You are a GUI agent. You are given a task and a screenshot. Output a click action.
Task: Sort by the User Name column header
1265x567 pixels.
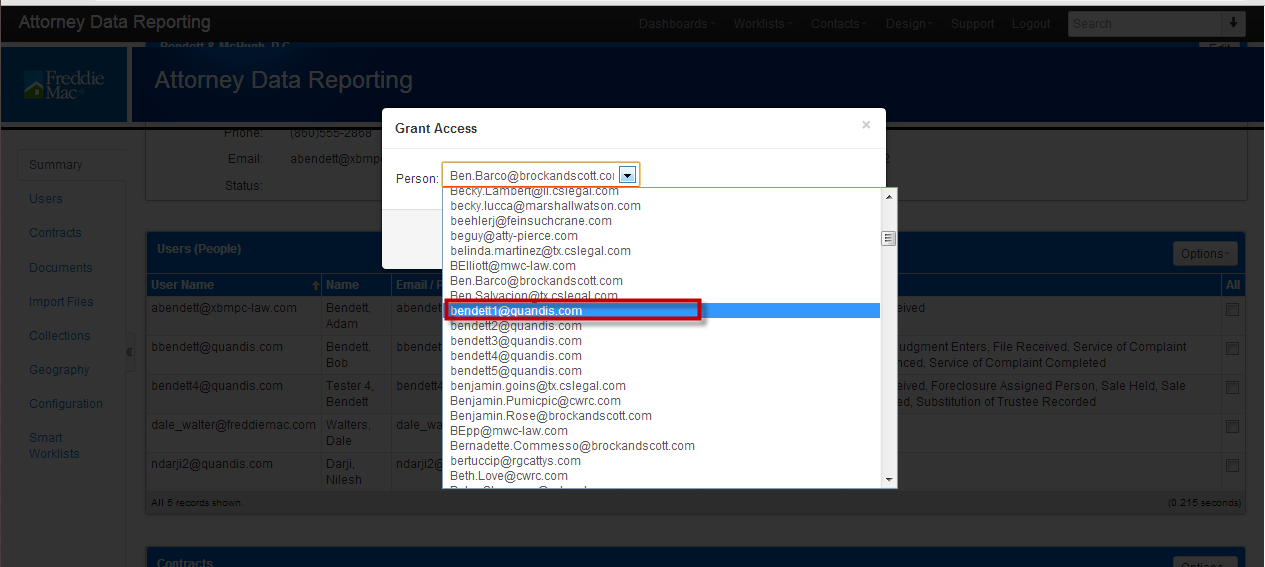234,285
